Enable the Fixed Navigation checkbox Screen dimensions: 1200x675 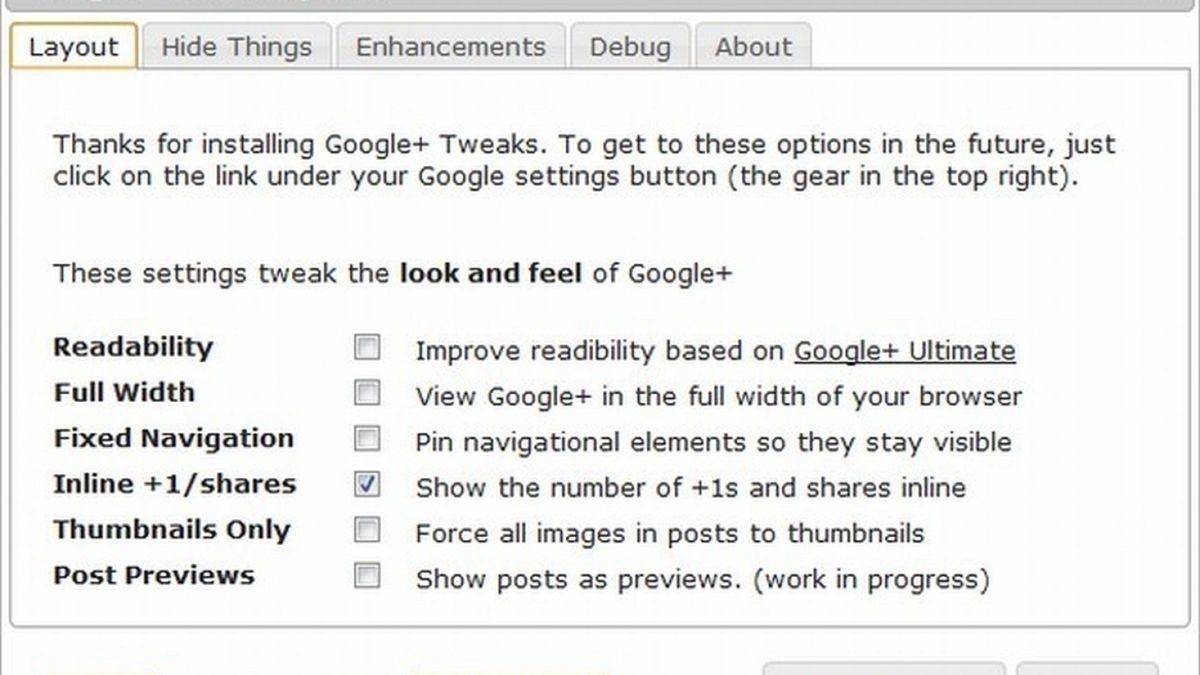pyautogui.click(x=368, y=439)
